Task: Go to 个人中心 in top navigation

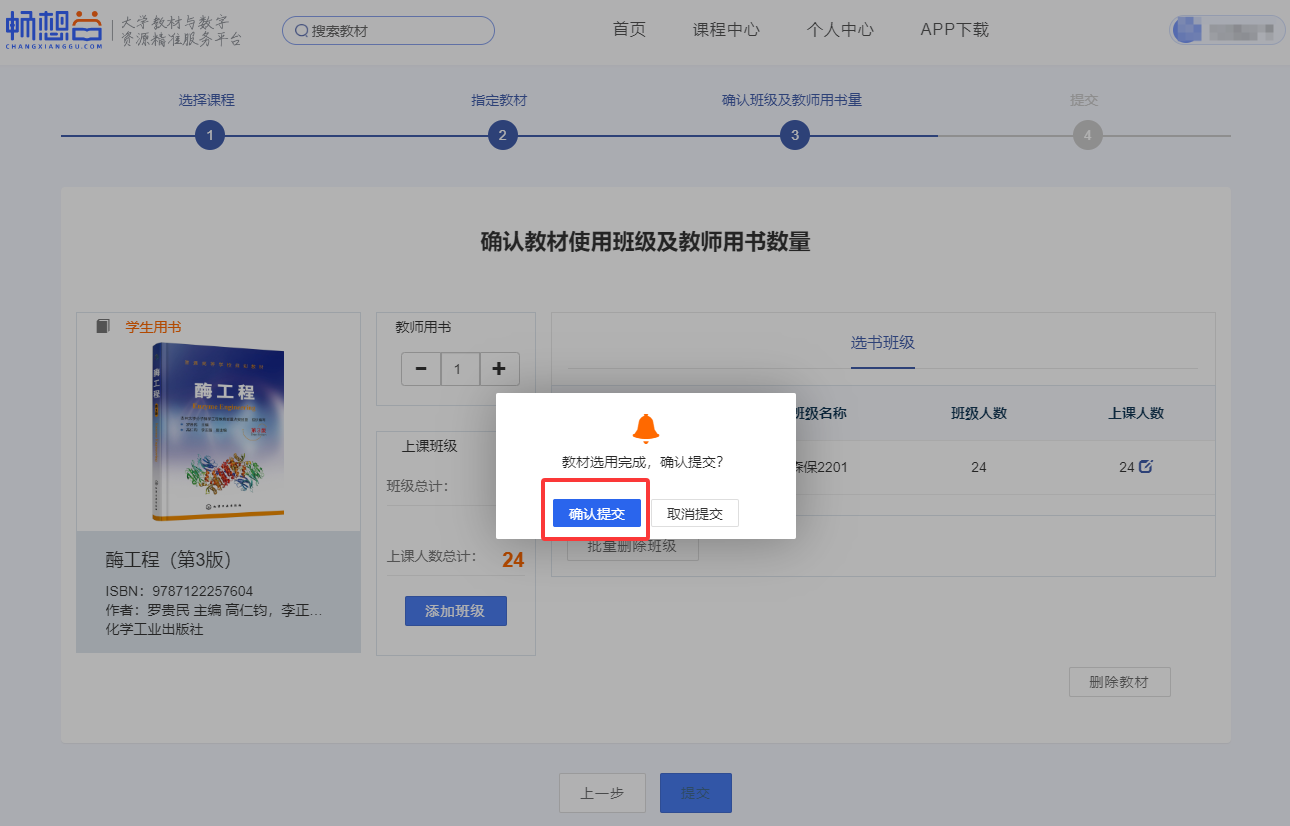Action: [x=840, y=30]
